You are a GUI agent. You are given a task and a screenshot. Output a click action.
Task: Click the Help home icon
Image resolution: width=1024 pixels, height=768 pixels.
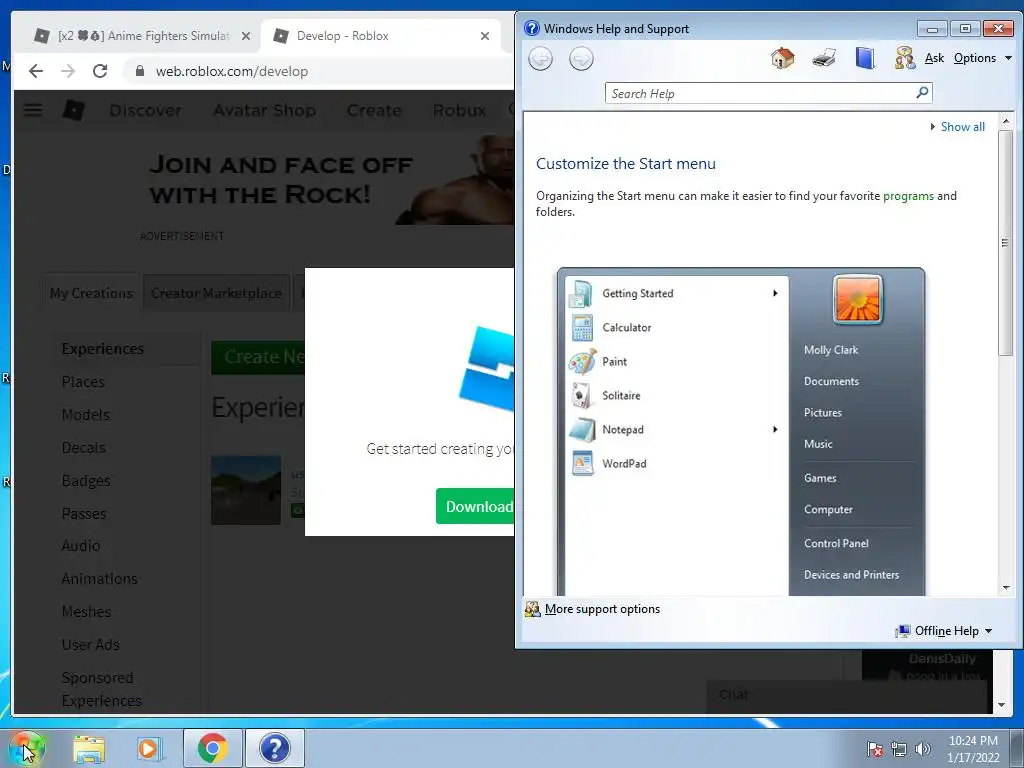point(782,58)
